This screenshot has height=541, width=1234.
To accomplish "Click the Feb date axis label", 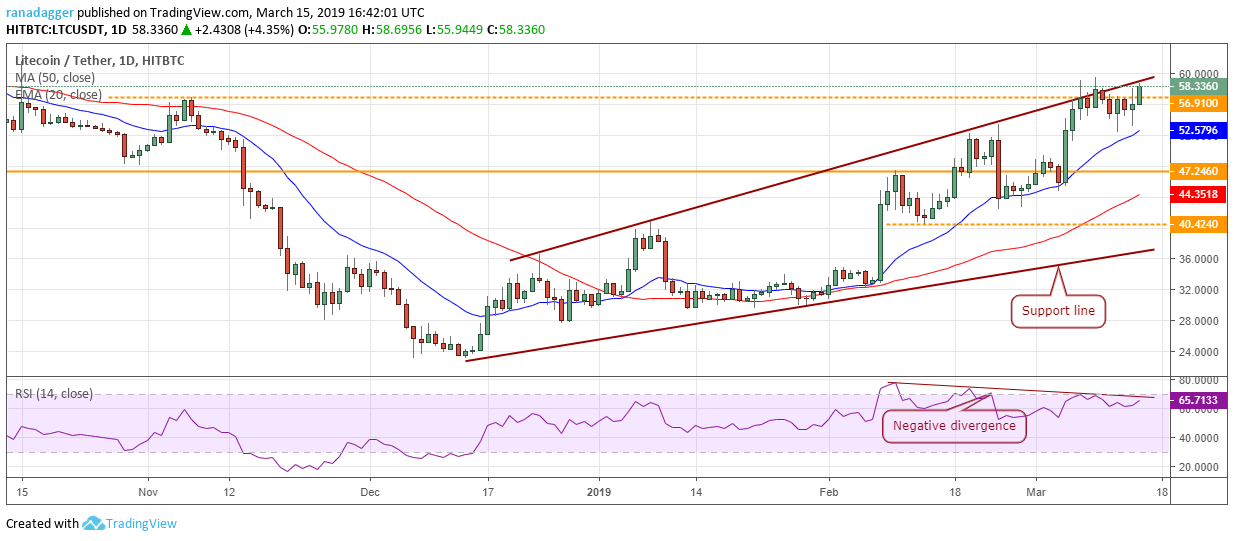I will [x=829, y=492].
